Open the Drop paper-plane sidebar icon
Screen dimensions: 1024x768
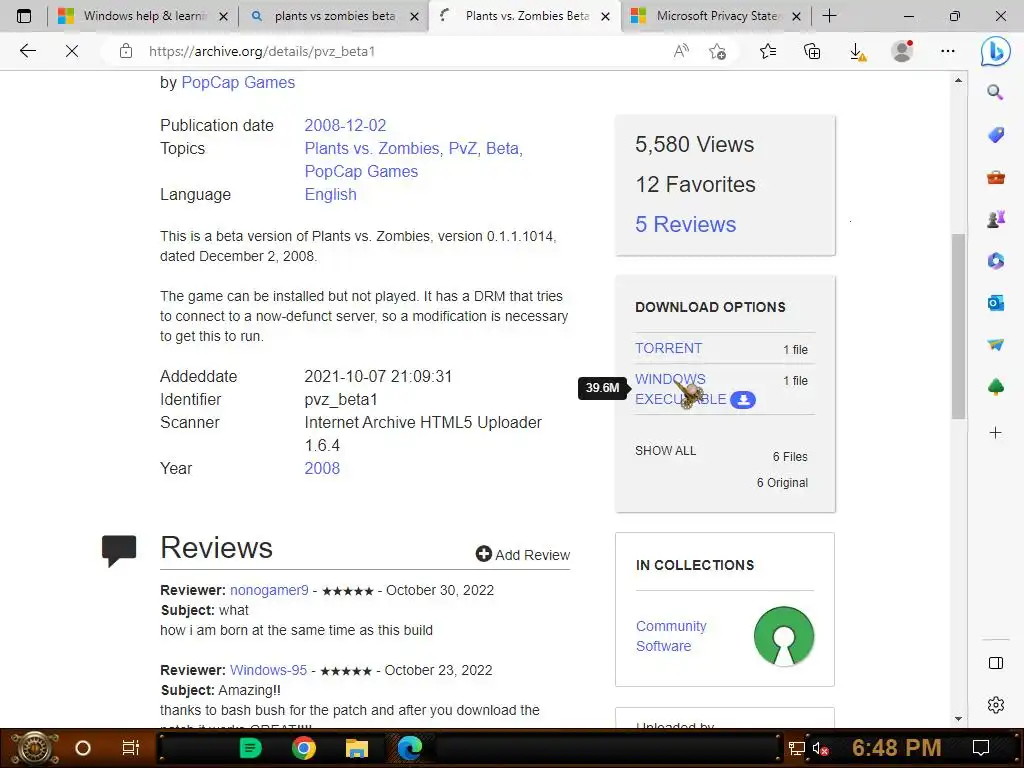(995, 344)
